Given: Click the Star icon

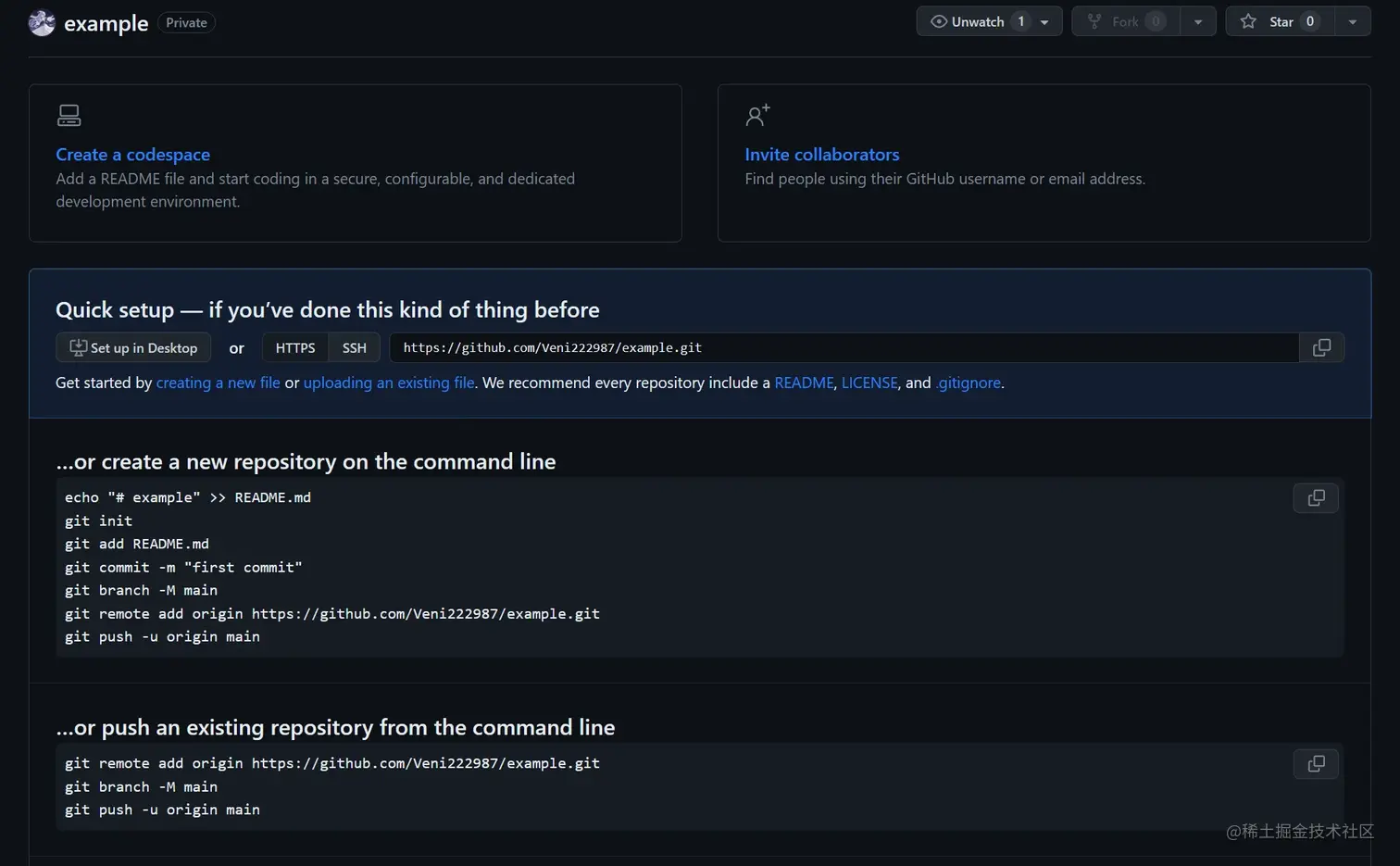Looking at the screenshot, I should point(1248,21).
